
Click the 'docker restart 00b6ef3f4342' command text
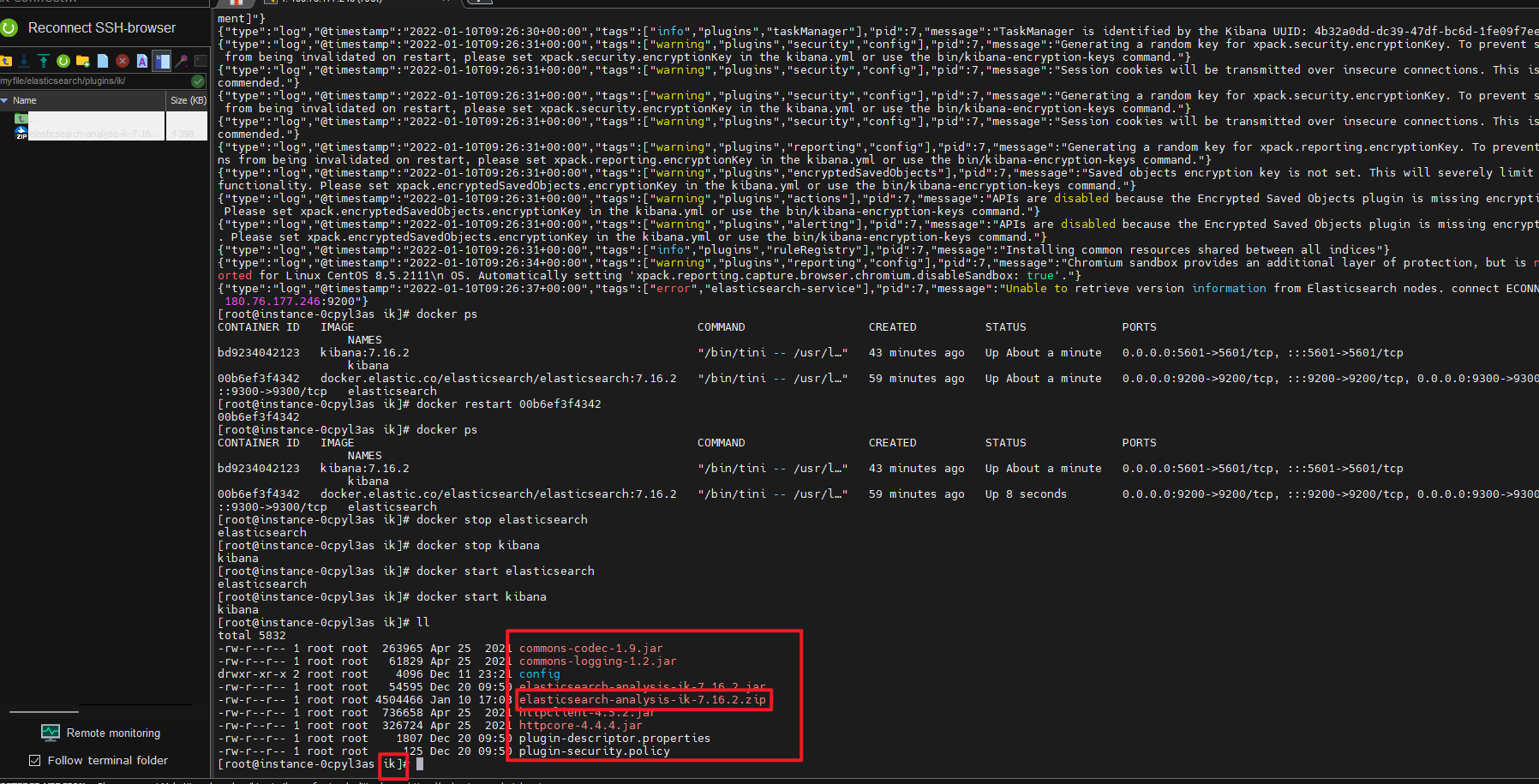pyautogui.click(x=508, y=404)
